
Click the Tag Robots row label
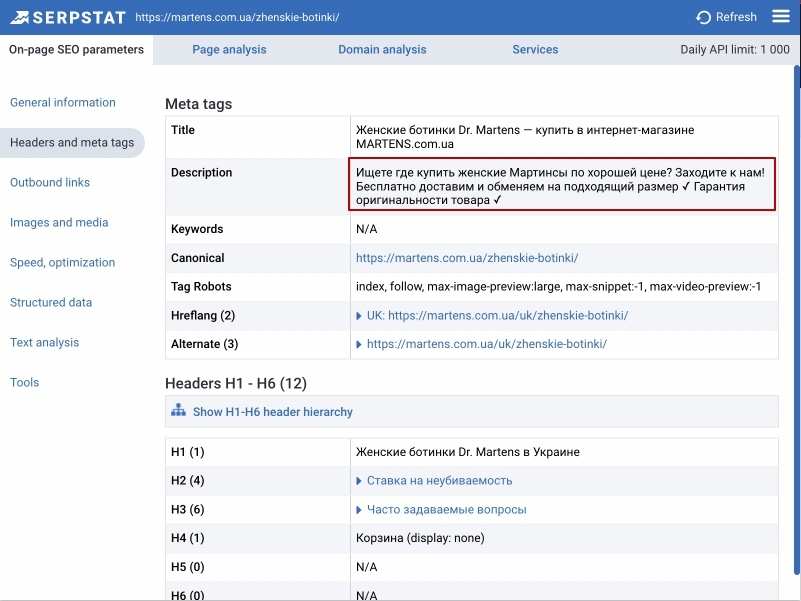201,286
